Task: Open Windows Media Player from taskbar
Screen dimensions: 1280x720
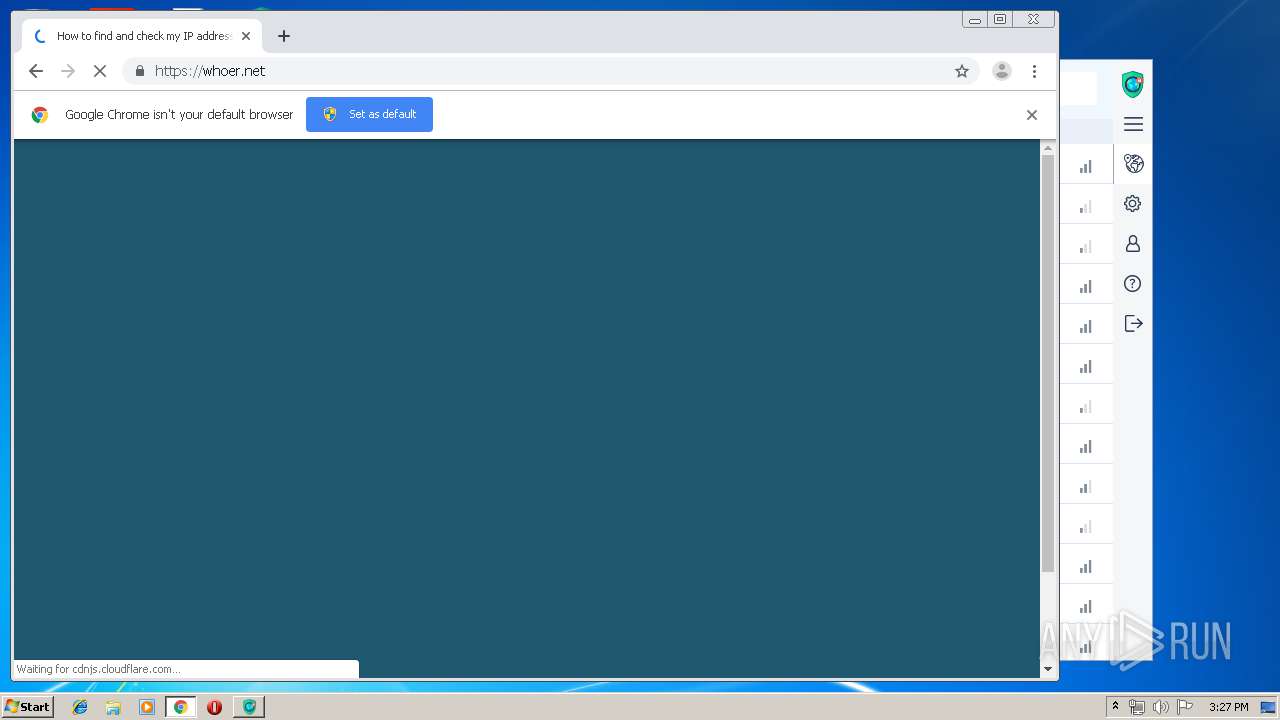Action: pos(147,707)
